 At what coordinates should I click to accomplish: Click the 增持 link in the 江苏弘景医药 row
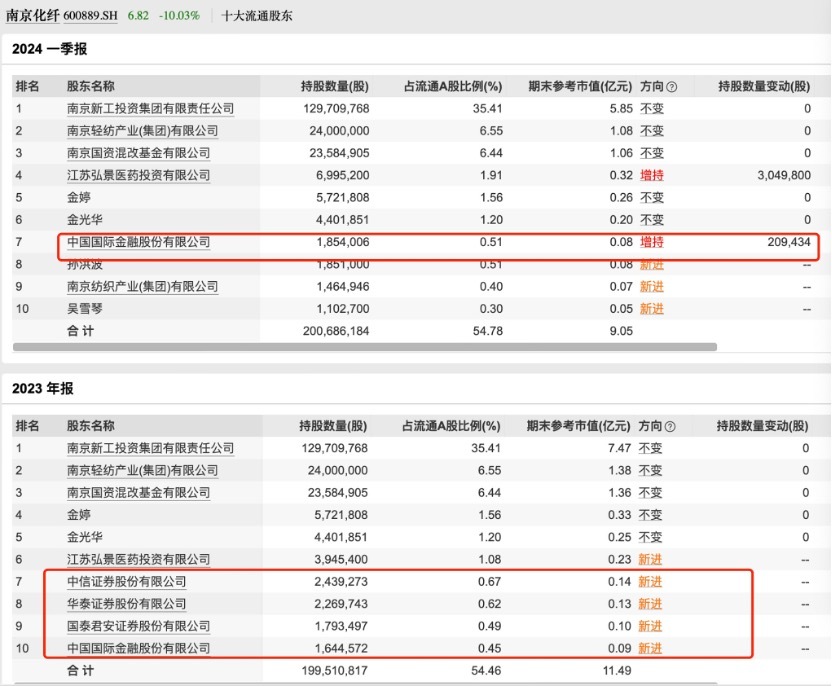(652, 175)
